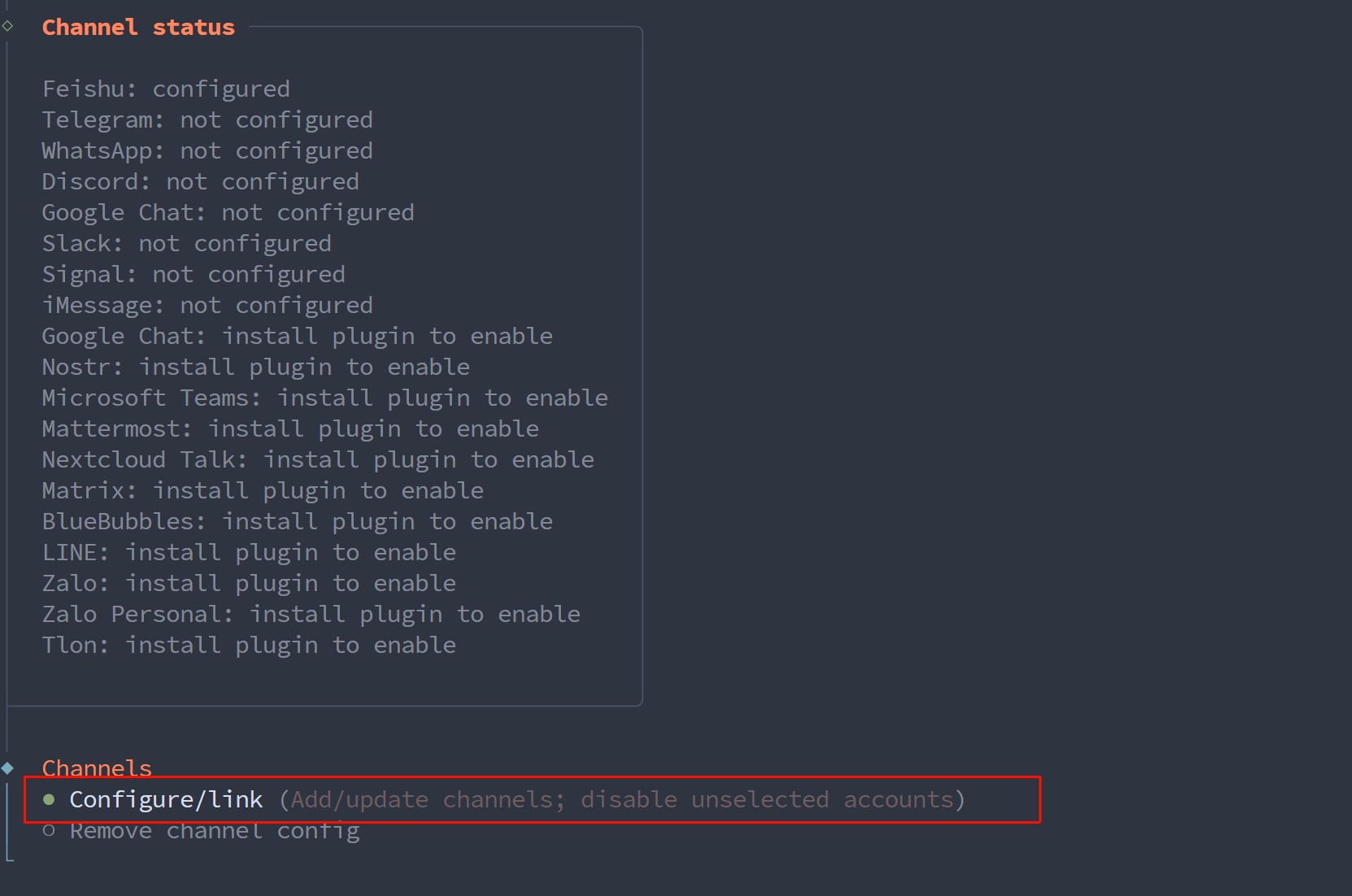Click the iMessage not configured line
Screen dimensions: 1352x896
tap(207, 305)
